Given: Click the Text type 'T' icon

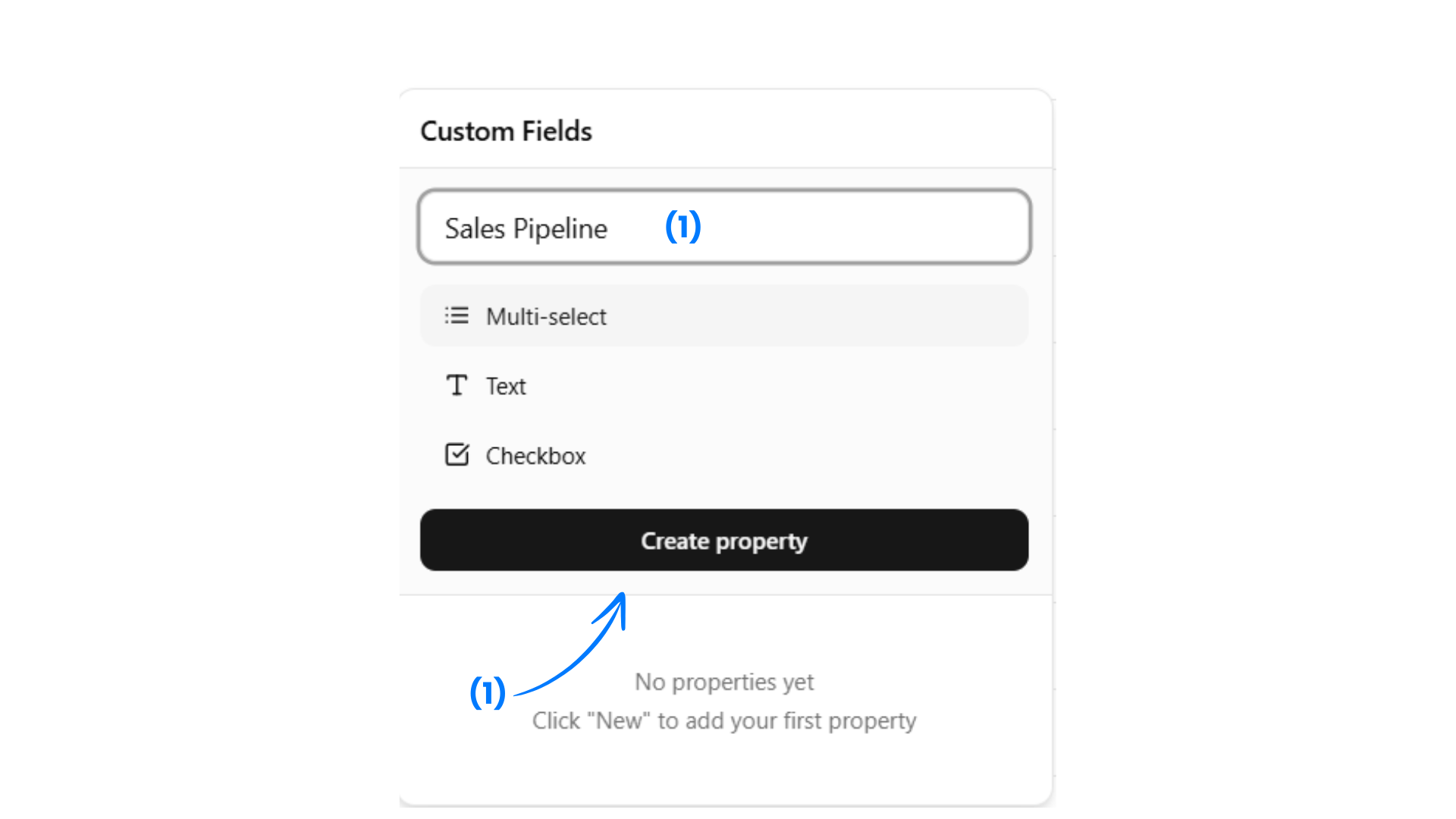Looking at the screenshot, I should (x=457, y=385).
